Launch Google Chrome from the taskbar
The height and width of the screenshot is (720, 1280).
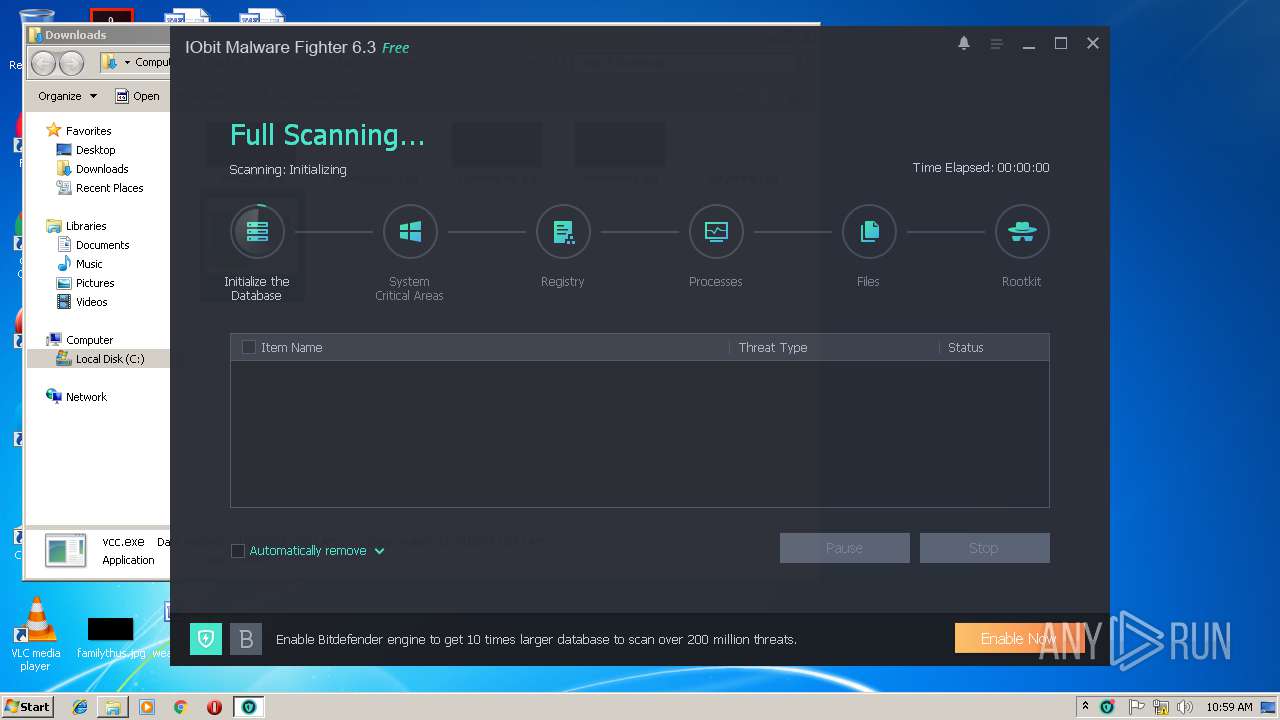(181, 706)
